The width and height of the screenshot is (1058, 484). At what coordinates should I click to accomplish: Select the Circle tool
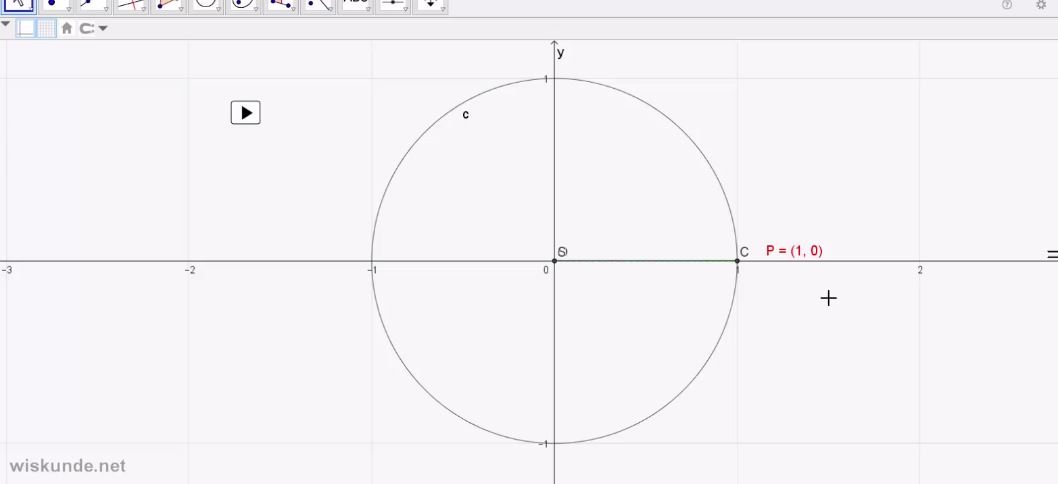coord(206,5)
